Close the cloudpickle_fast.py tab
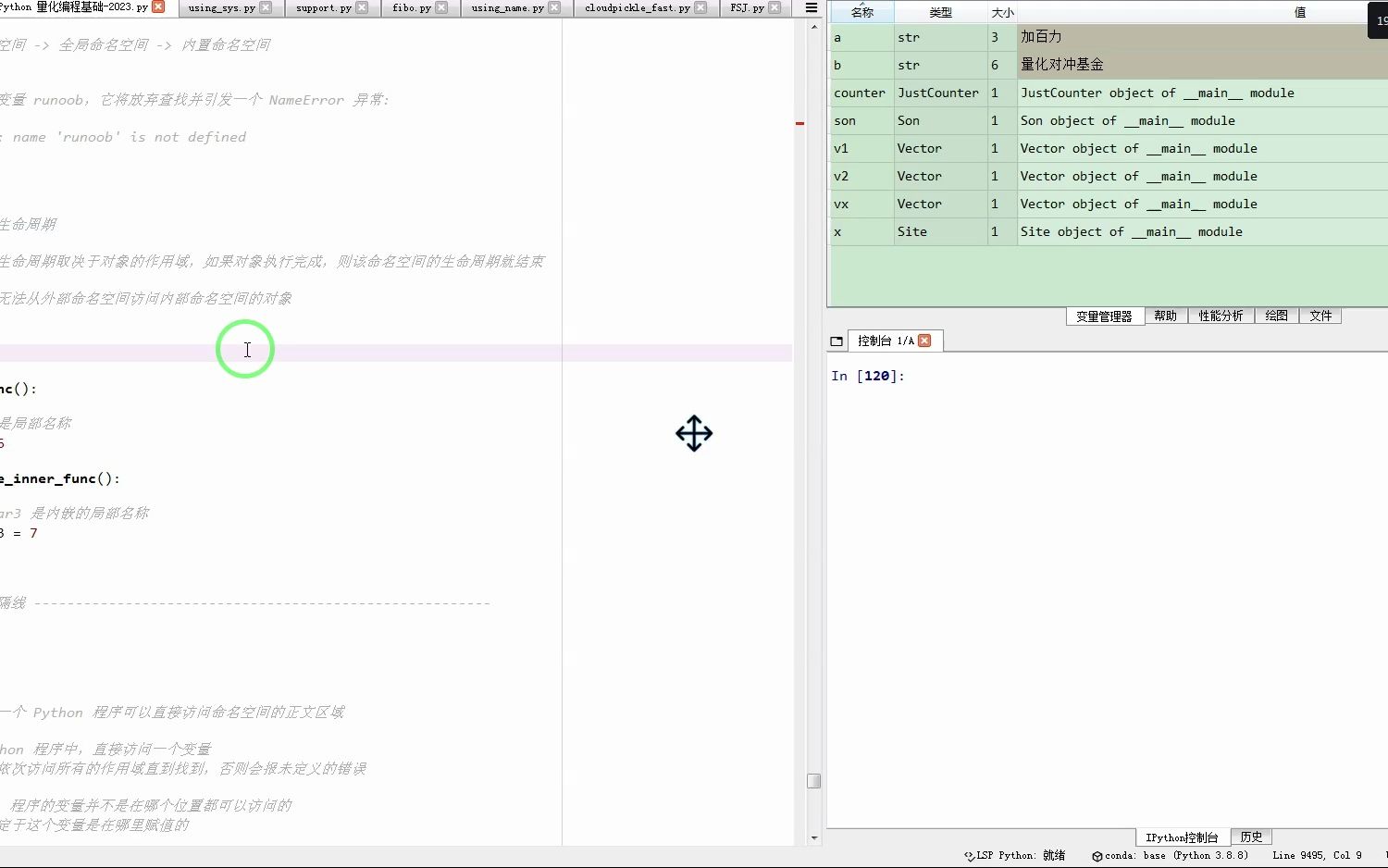1388x868 pixels. (x=700, y=7)
